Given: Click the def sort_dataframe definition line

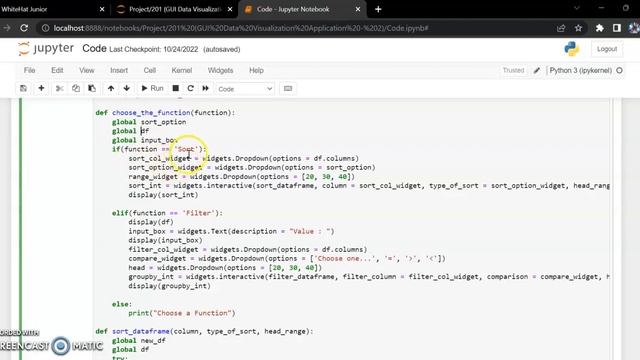Looking at the screenshot, I should coord(204,331).
